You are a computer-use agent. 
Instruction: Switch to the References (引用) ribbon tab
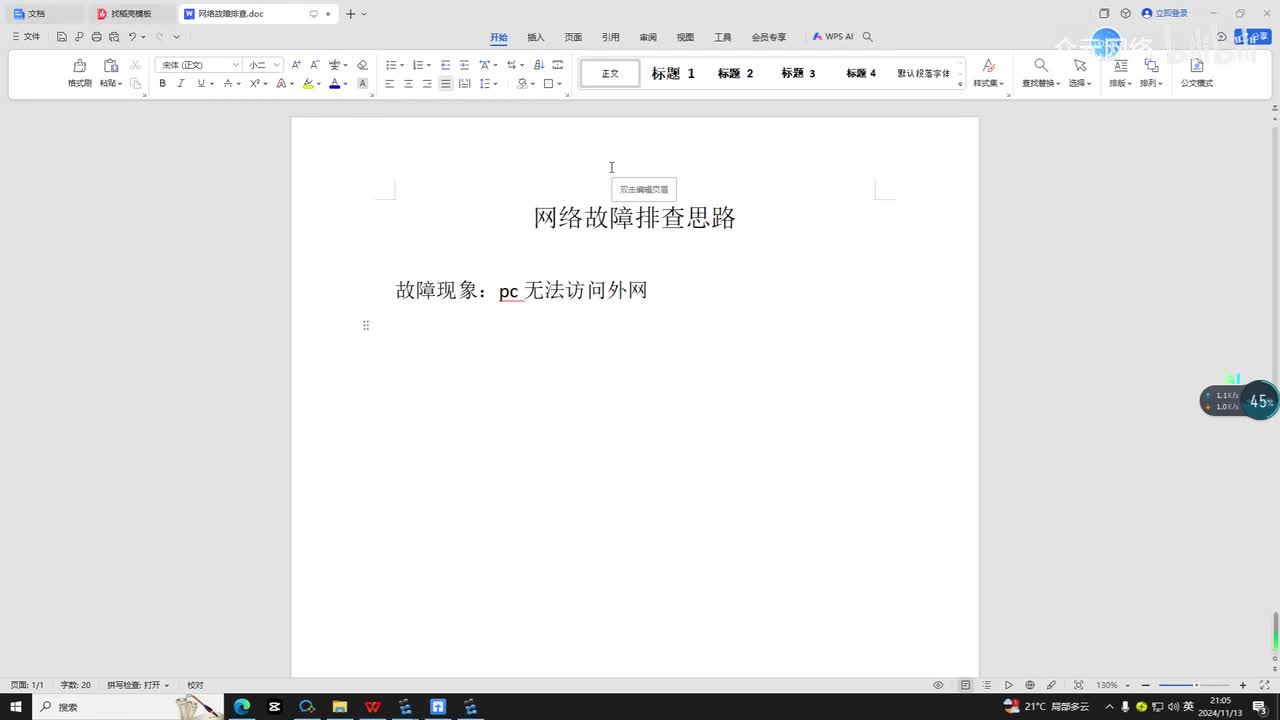coord(611,37)
